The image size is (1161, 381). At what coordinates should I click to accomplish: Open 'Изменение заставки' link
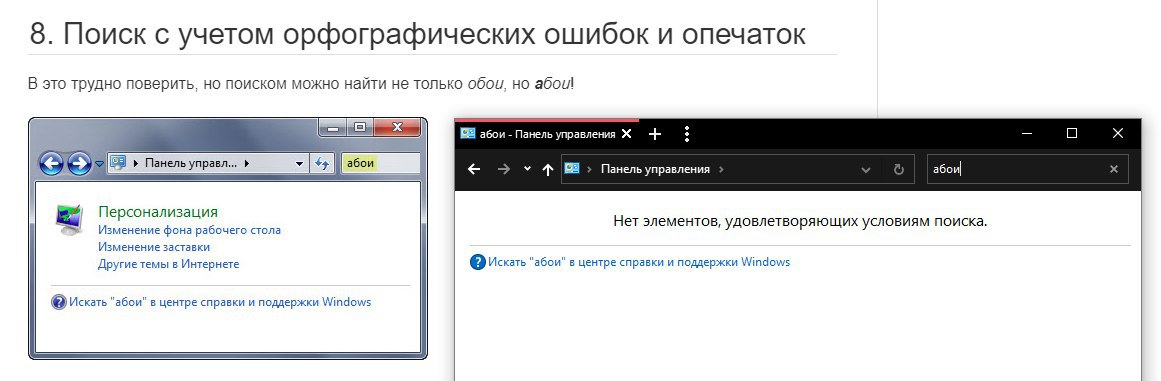point(154,247)
